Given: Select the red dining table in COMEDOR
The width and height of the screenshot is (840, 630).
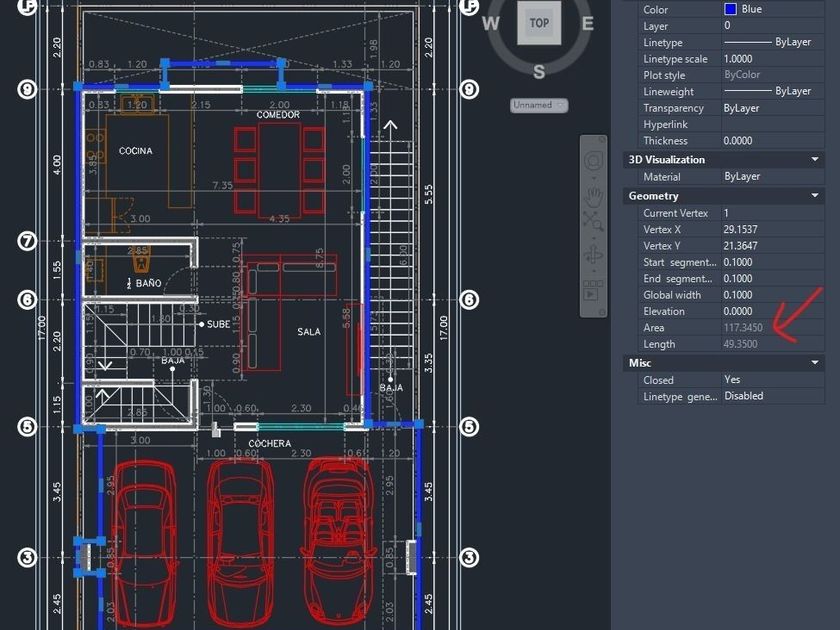Looking at the screenshot, I should coord(279,170).
